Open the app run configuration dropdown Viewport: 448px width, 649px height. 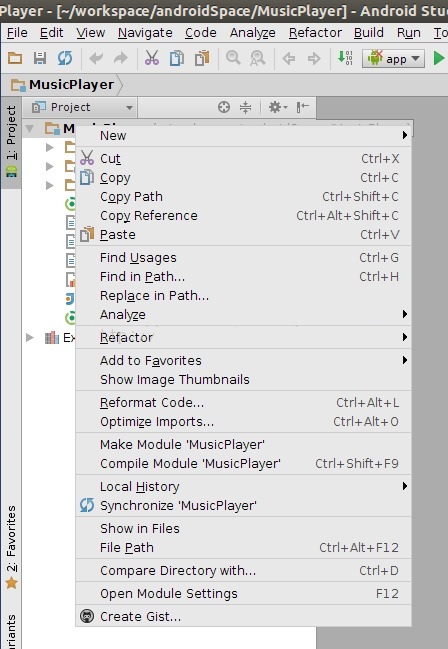(393, 58)
